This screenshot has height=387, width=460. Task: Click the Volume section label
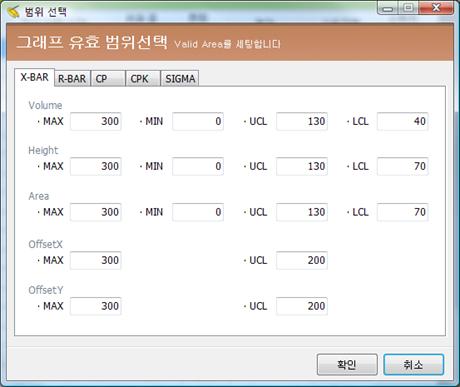click(45, 105)
